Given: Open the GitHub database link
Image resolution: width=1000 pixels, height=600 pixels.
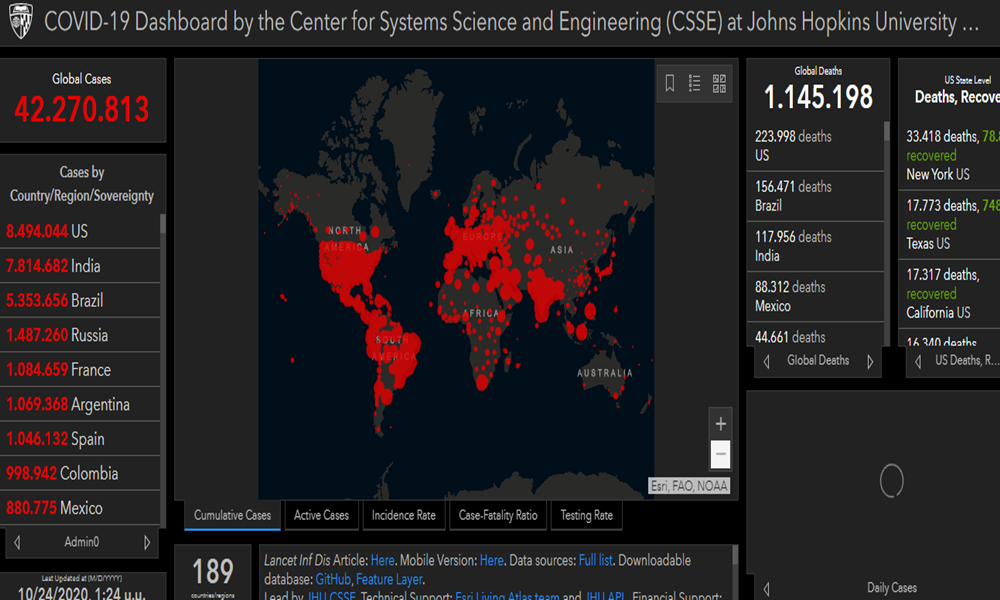Looking at the screenshot, I should [332, 579].
